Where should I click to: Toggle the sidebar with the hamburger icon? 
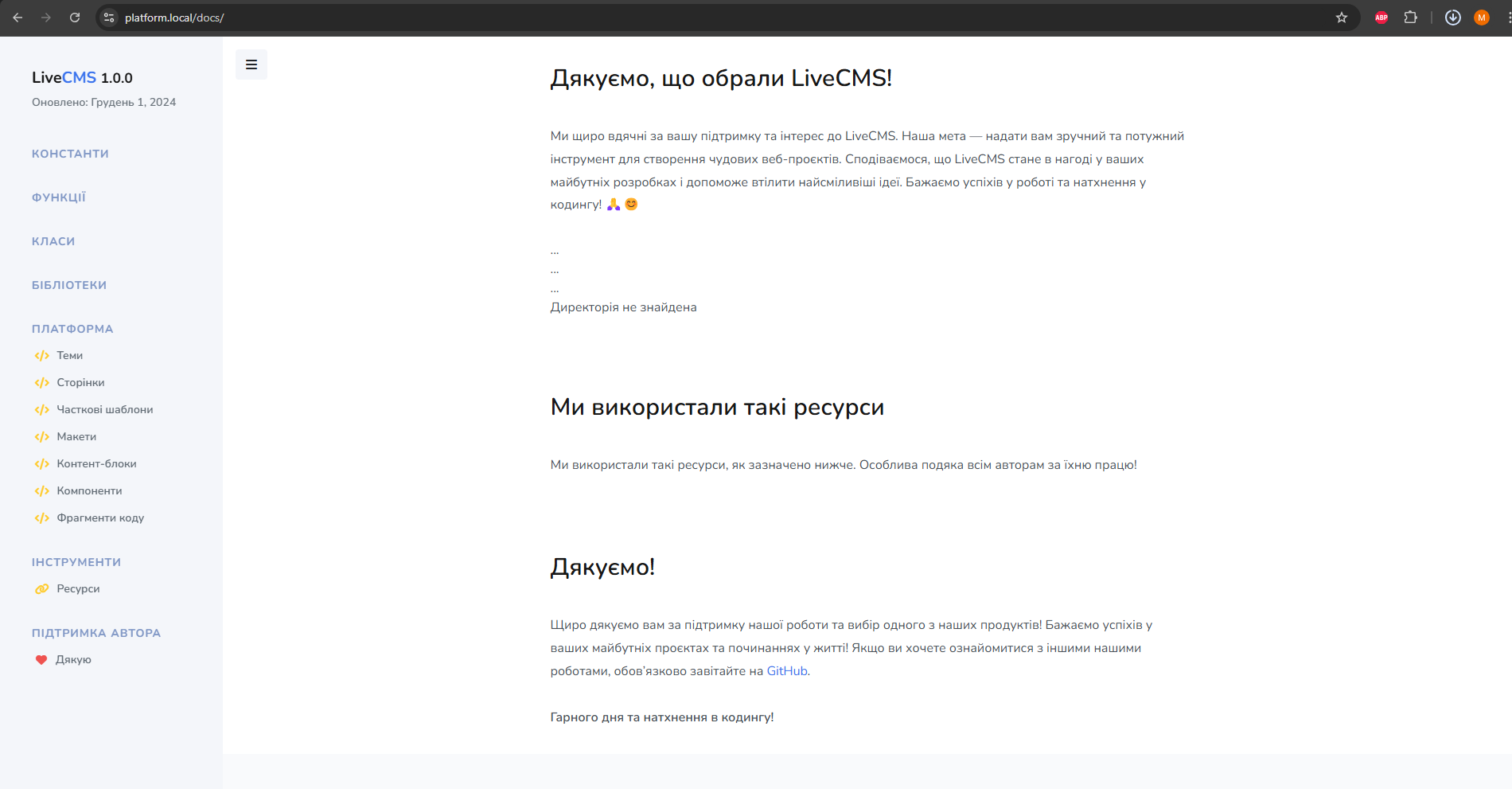(x=251, y=64)
